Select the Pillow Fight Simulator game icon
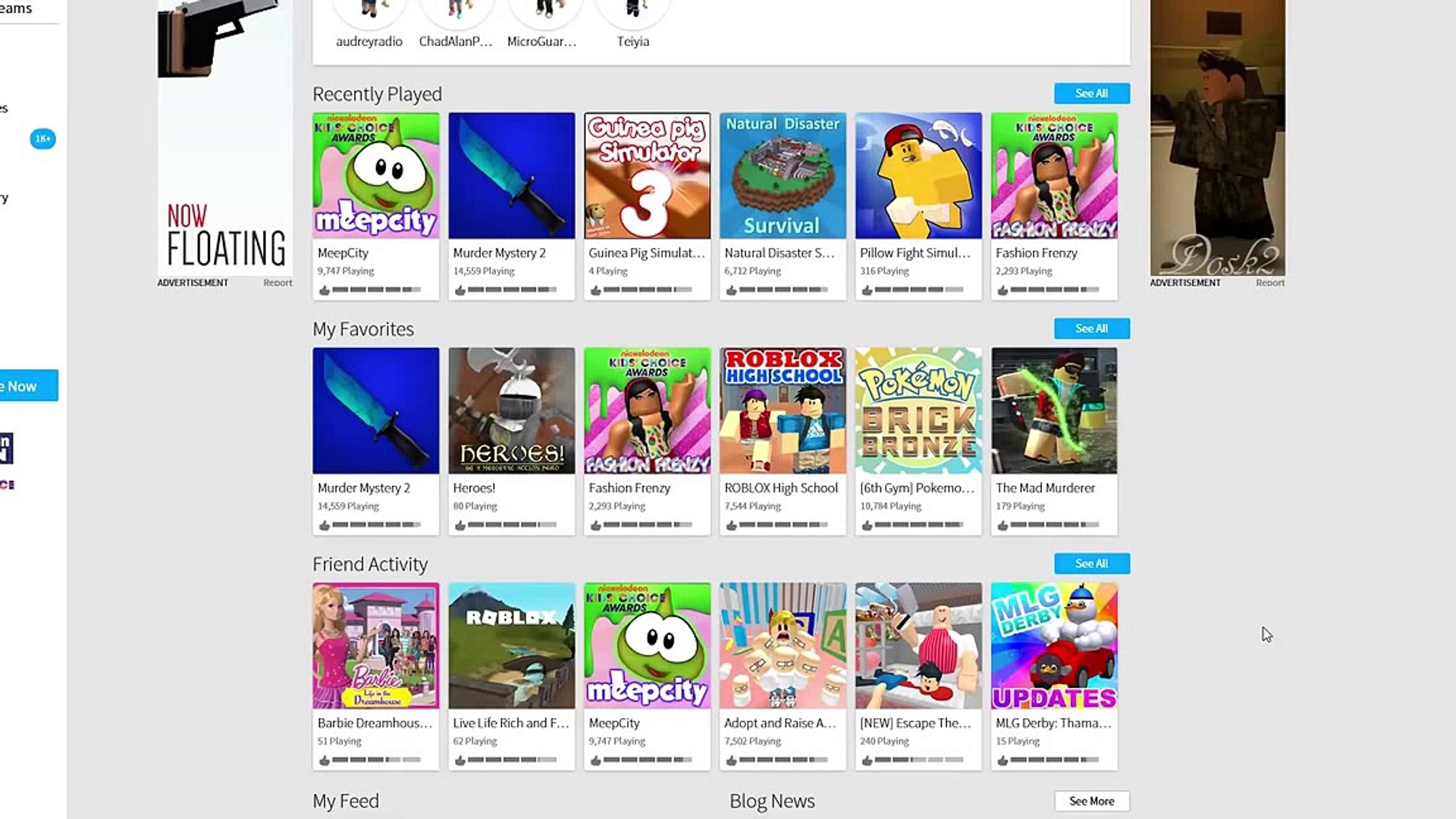The width and height of the screenshot is (1456, 819). [x=918, y=176]
